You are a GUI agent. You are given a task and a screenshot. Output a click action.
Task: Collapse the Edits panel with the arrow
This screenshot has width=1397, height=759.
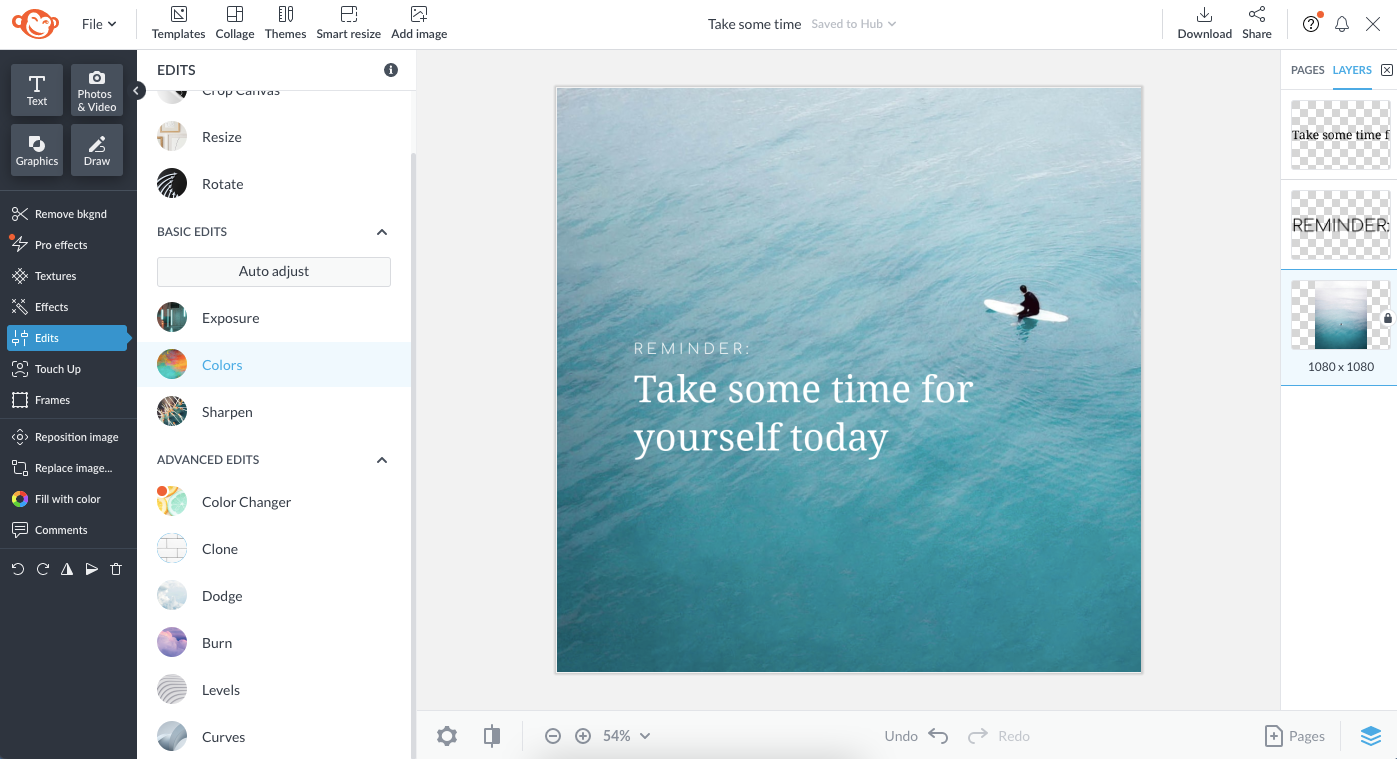(x=138, y=91)
